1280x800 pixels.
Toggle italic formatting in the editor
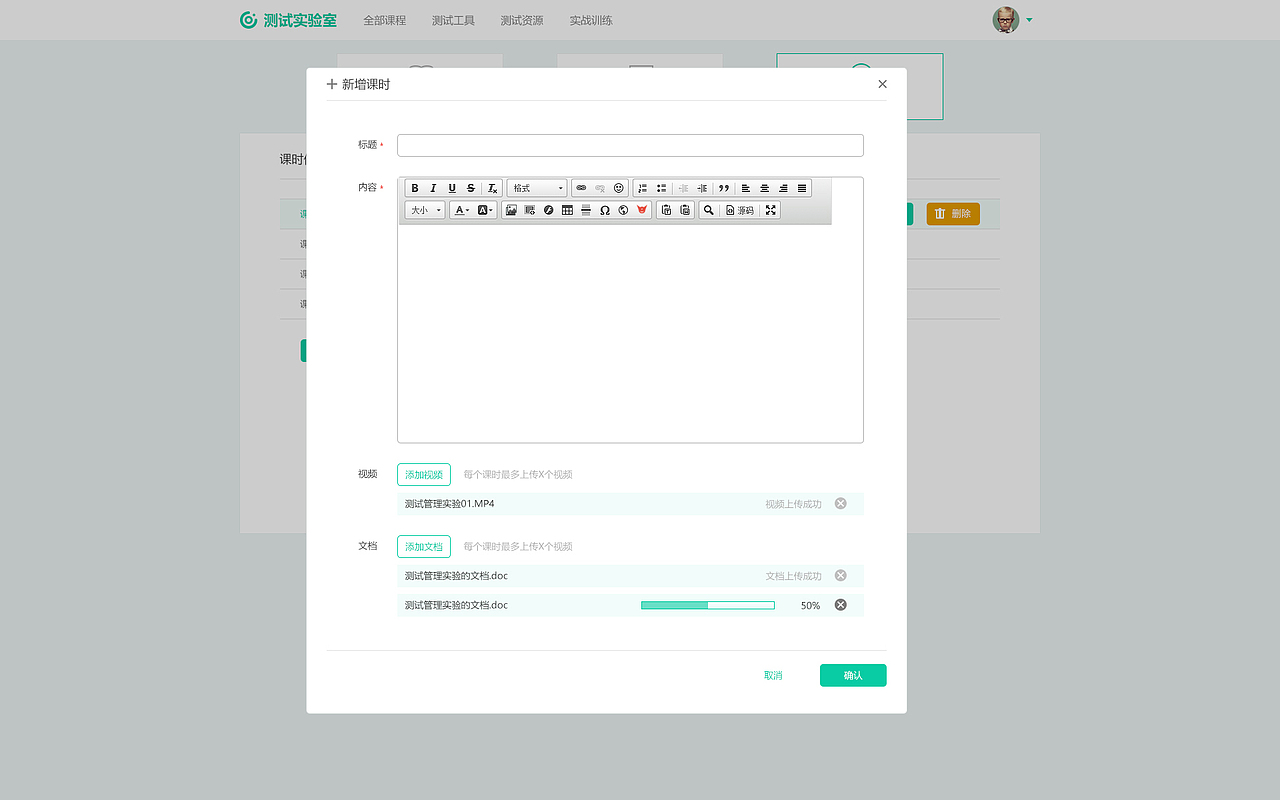pyautogui.click(x=433, y=188)
